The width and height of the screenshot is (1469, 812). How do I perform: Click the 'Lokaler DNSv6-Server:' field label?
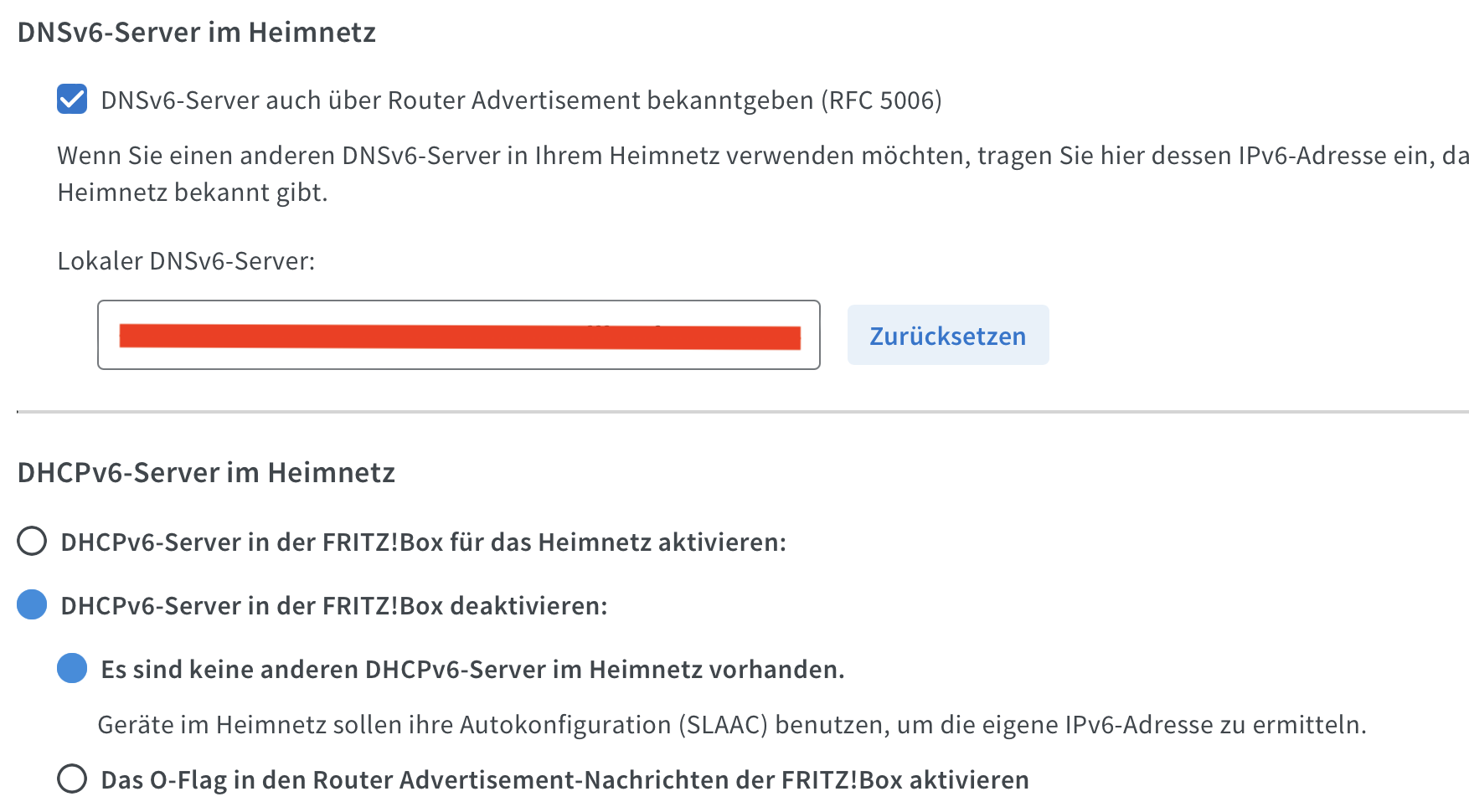pos(186,261)
